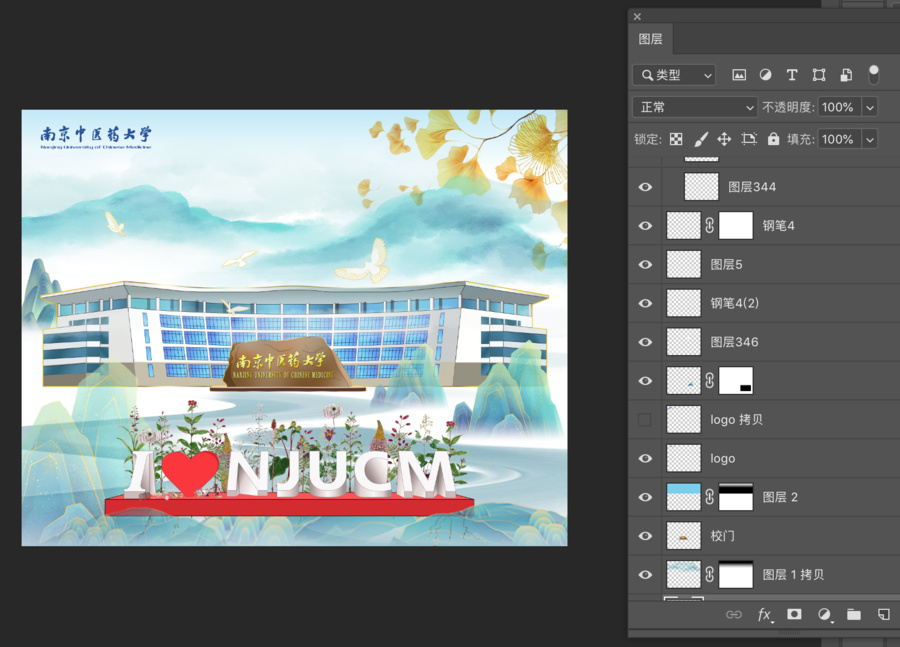Screen dimensions: 900x647
Task: Filter layers by type (T) icon
Action: click(792, 75)
